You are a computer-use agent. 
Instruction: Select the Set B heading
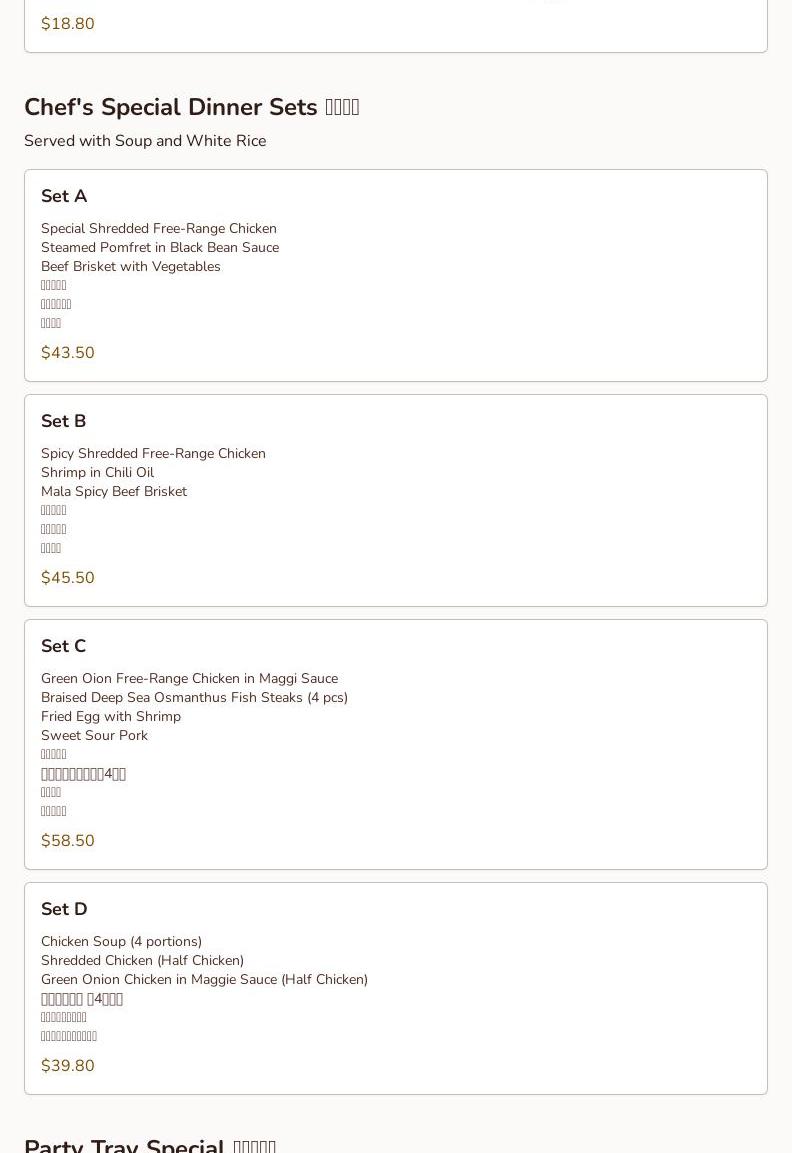click(63, 421)
